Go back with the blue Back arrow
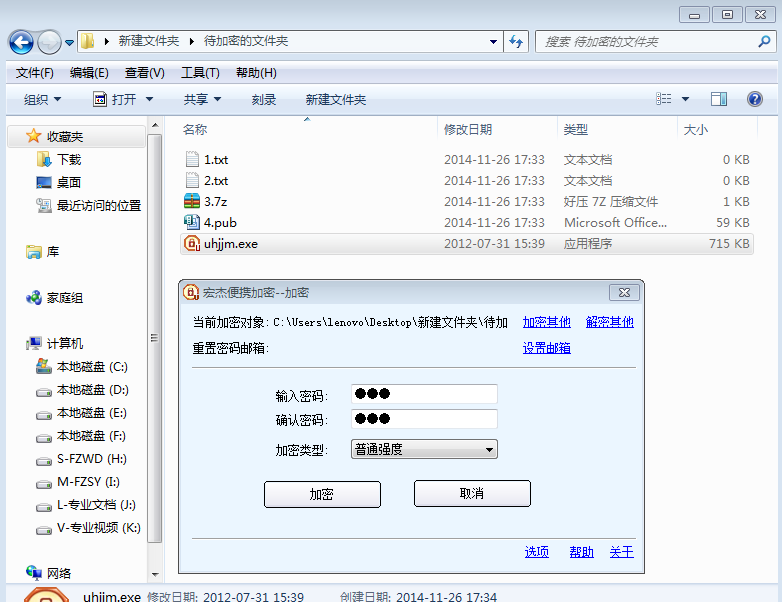Viewport: 782px width, 602px height. 21,42
